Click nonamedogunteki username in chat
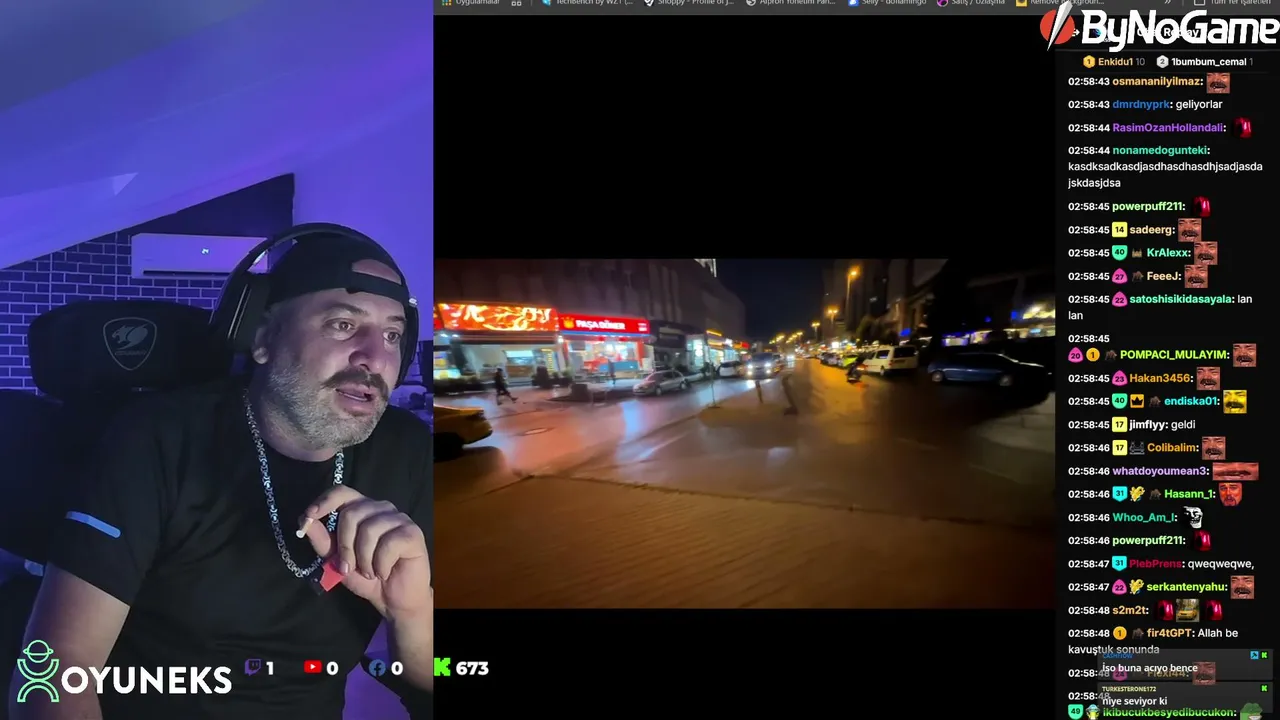The height and width of the screenshot is (720, 1280). point(1160,150)
